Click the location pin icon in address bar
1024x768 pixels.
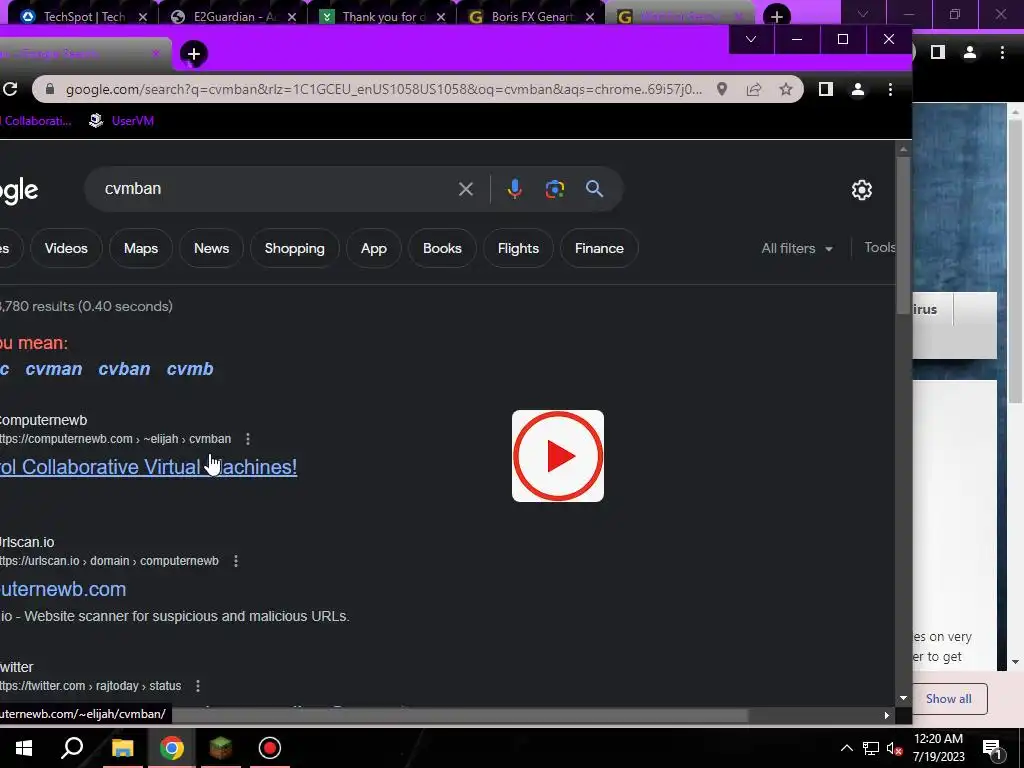click(x=722, y=89)
